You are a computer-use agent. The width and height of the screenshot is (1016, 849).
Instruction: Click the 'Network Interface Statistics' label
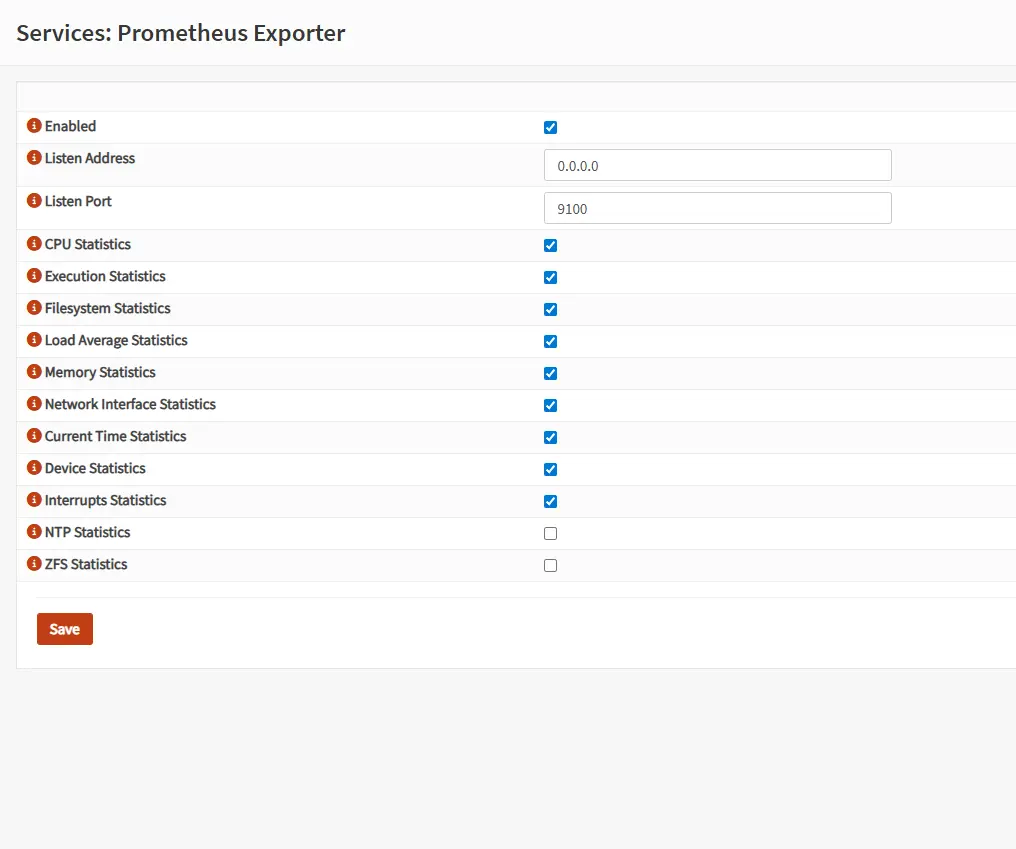pos(130,404)
